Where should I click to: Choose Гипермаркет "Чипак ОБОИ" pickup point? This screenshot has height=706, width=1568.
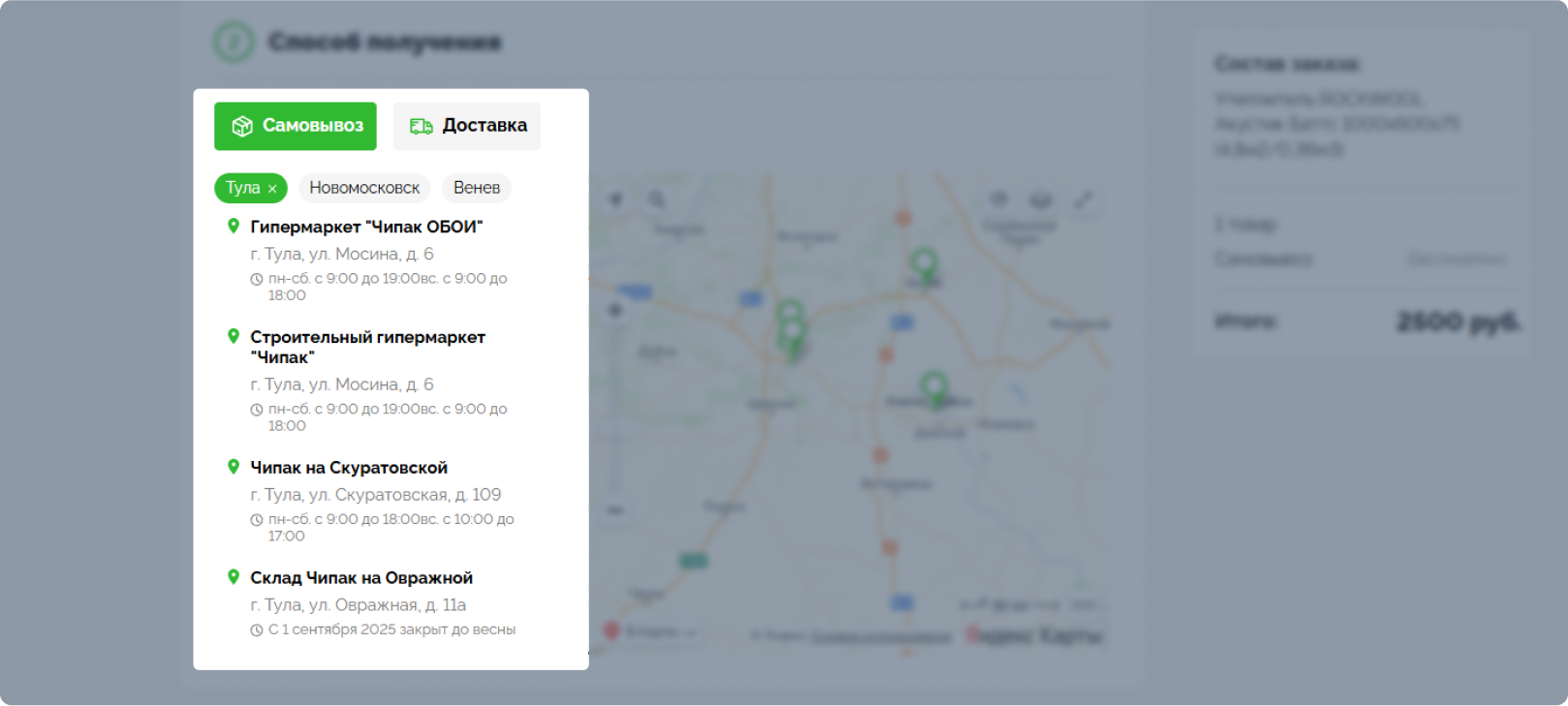(366, 227)
